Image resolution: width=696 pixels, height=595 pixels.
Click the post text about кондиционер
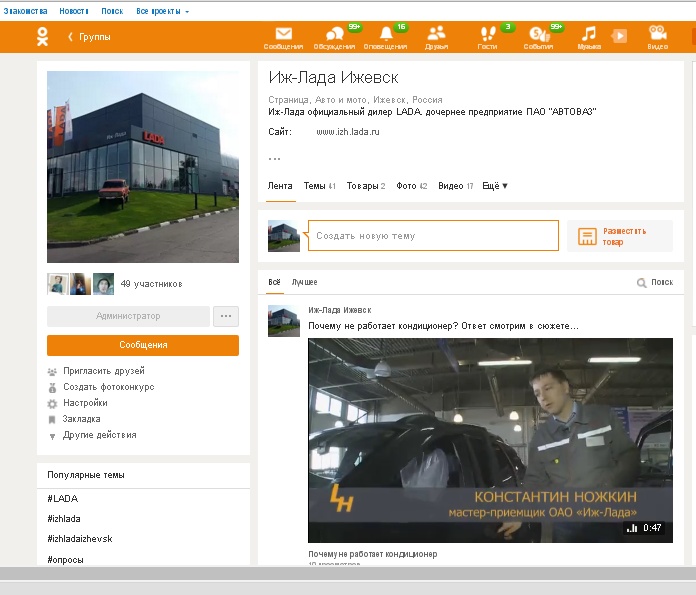443,326
